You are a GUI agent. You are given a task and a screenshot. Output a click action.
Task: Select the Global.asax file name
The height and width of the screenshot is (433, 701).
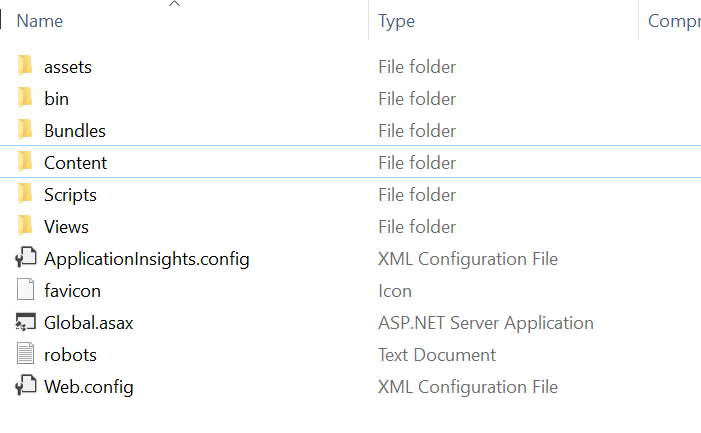89,323
